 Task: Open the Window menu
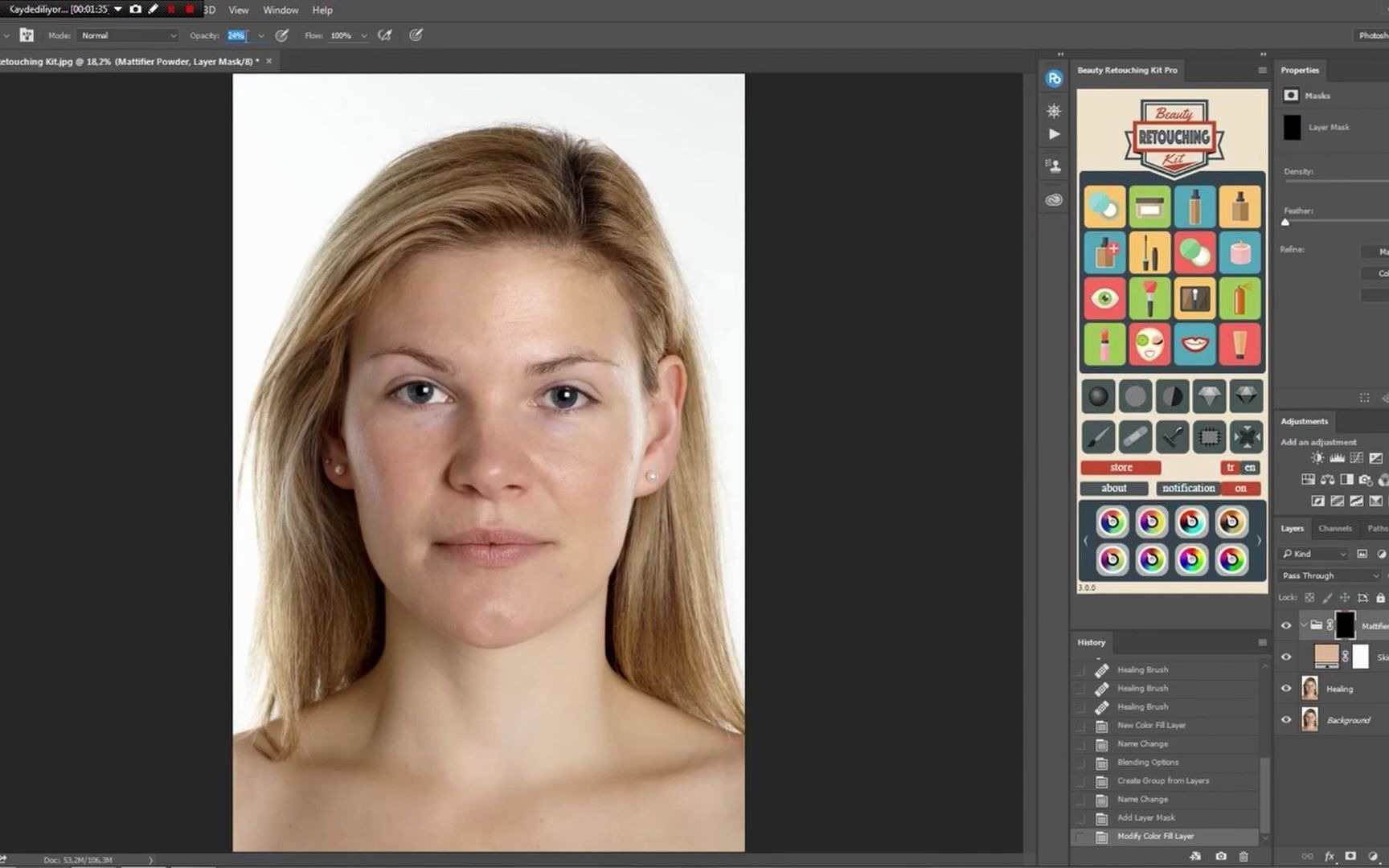281,10
